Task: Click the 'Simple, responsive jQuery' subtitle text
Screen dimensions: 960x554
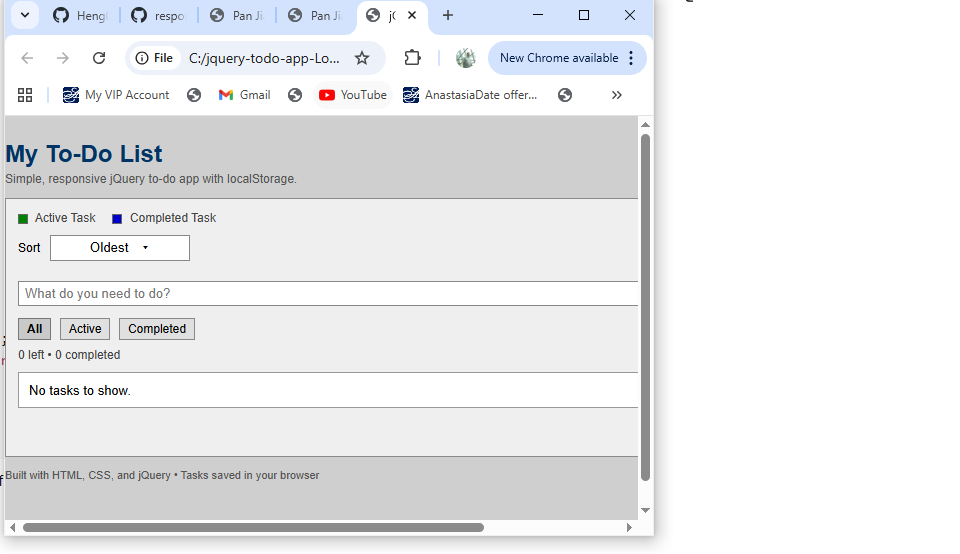Action: point(151,179)
